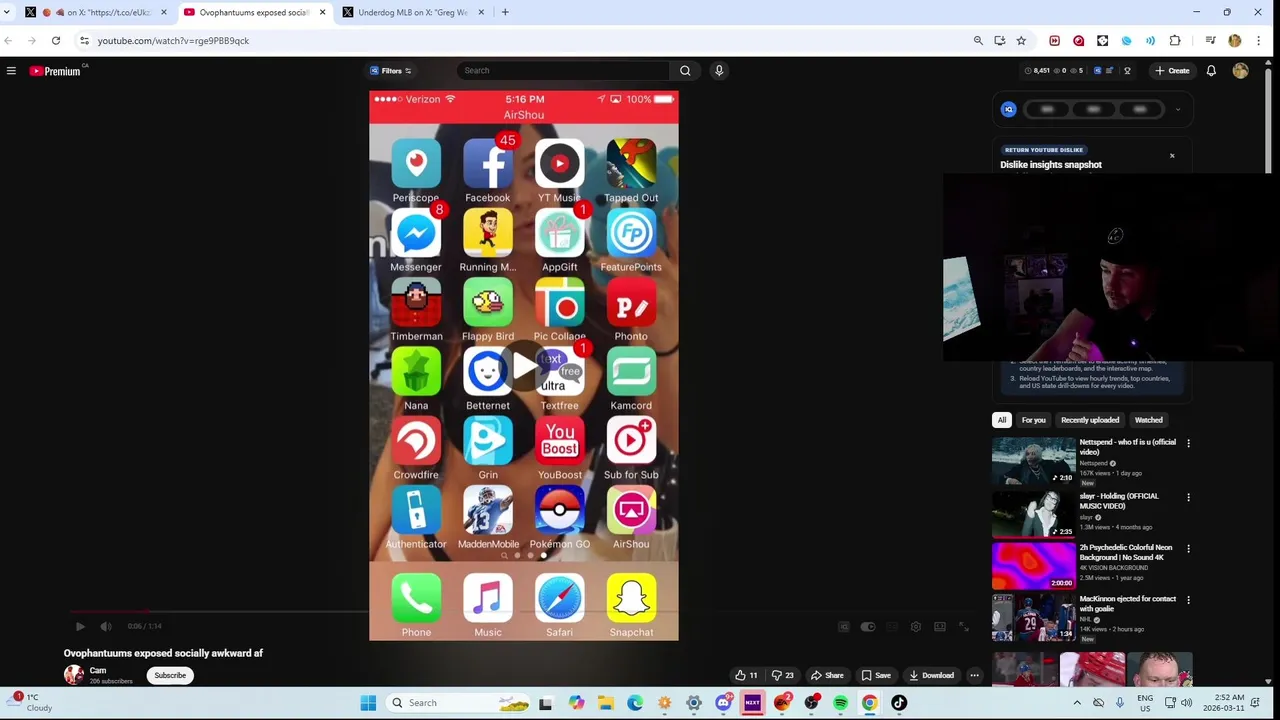Toggle the autoplay switch in player
Image resolution: width=1280 pixels, height=720 pixels.
click(867, 627)
